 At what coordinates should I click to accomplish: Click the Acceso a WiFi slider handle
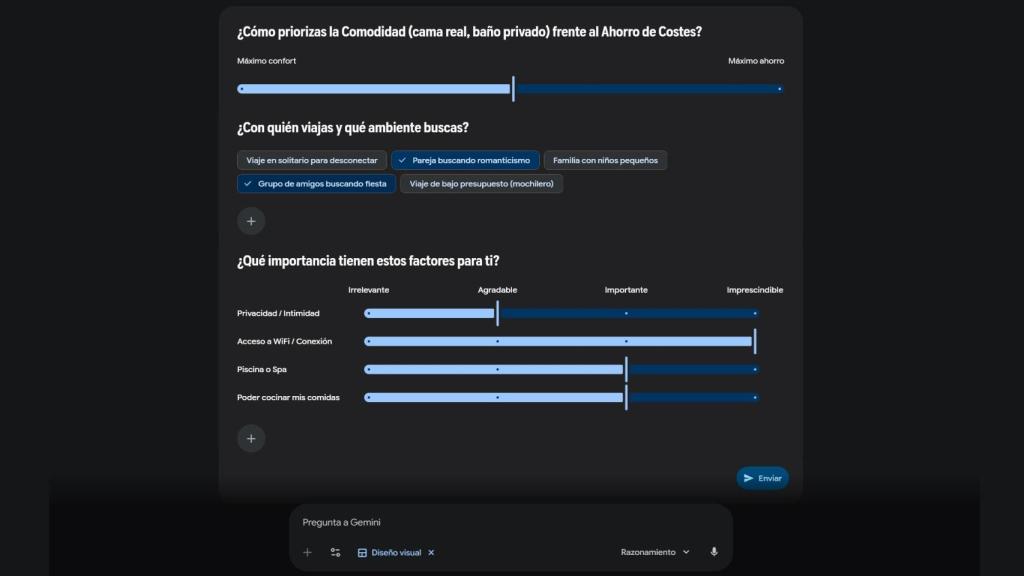(x=755, y=341)
